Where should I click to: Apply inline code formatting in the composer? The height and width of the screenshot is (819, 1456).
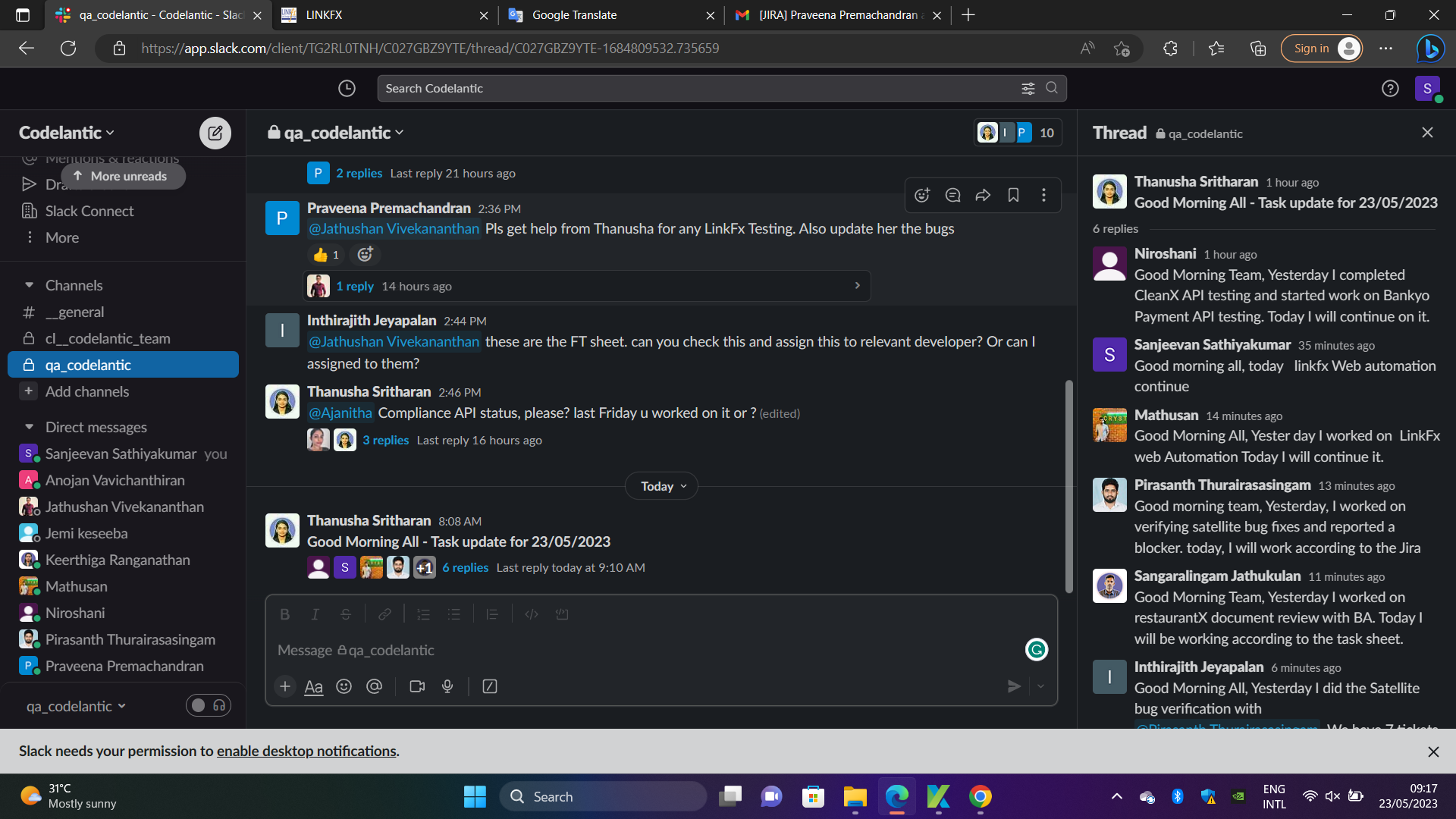(532, 614)
